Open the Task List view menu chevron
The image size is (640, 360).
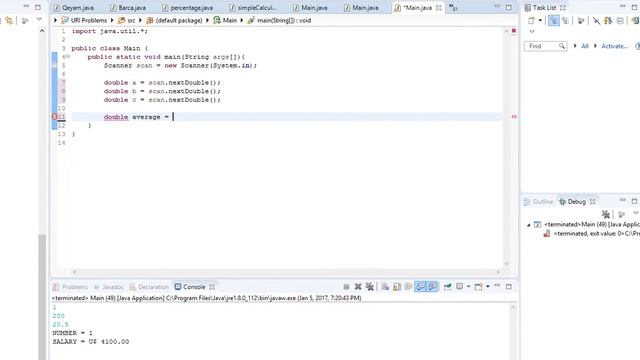point(532,32)
